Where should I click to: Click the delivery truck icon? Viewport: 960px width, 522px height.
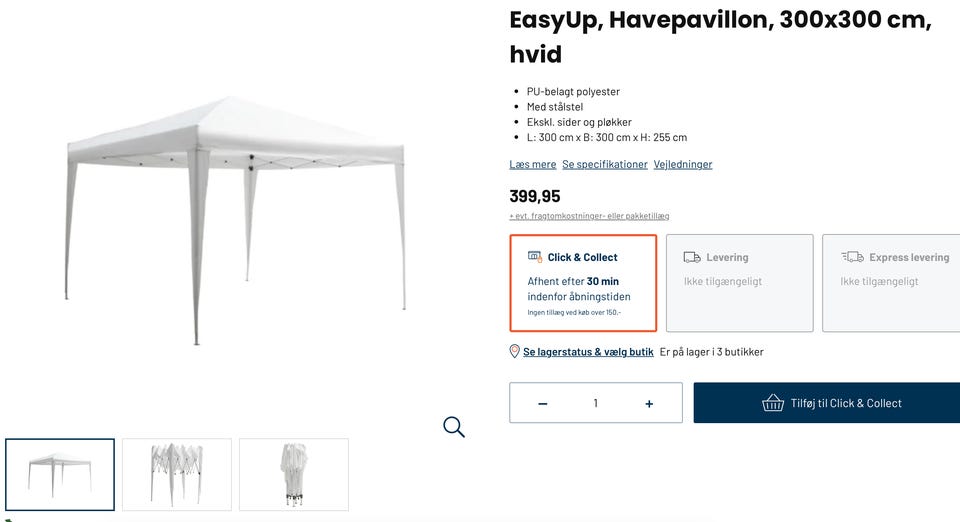[x=692, y=257]
